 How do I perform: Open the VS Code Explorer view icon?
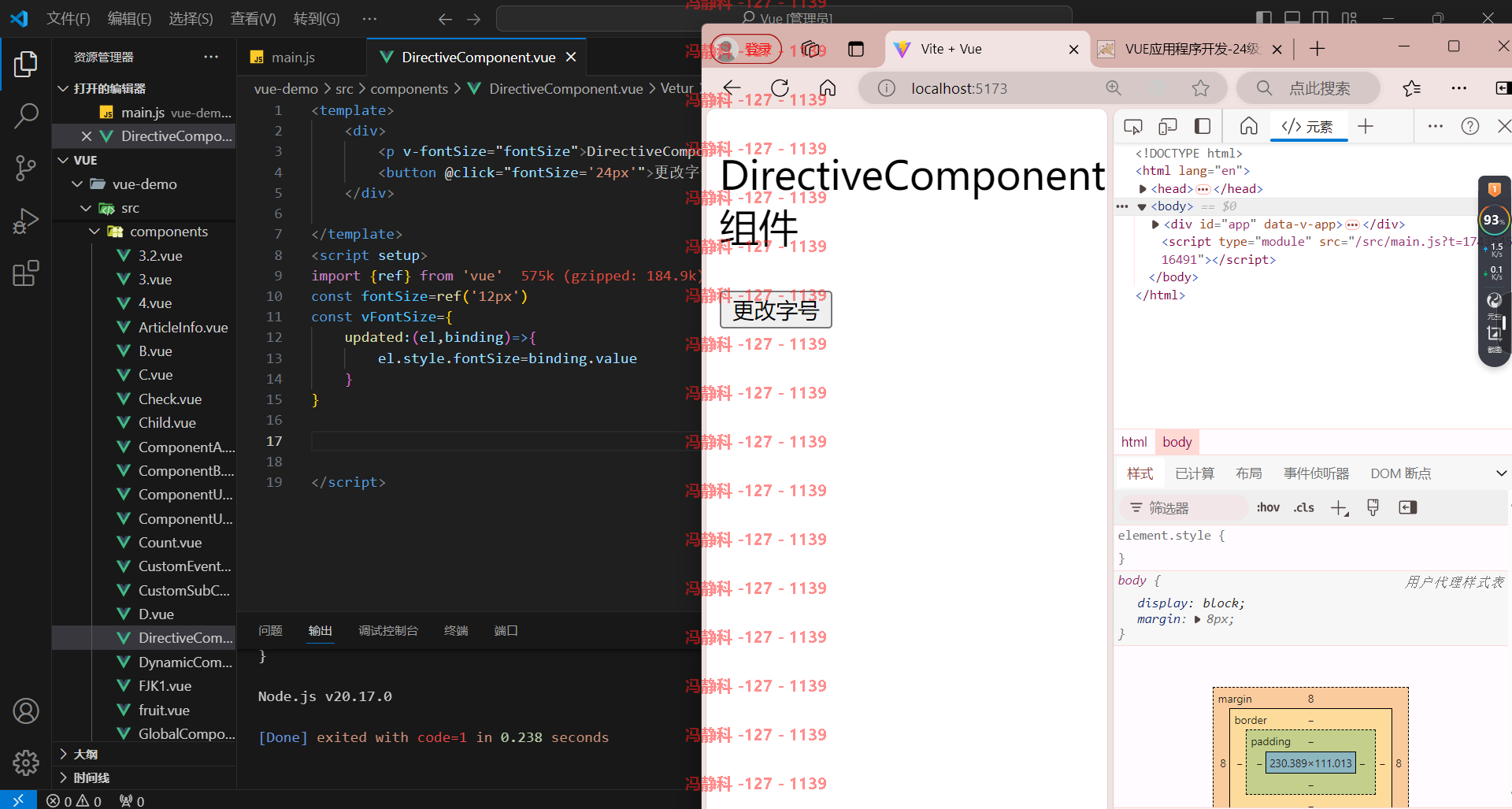click(25, 65)
